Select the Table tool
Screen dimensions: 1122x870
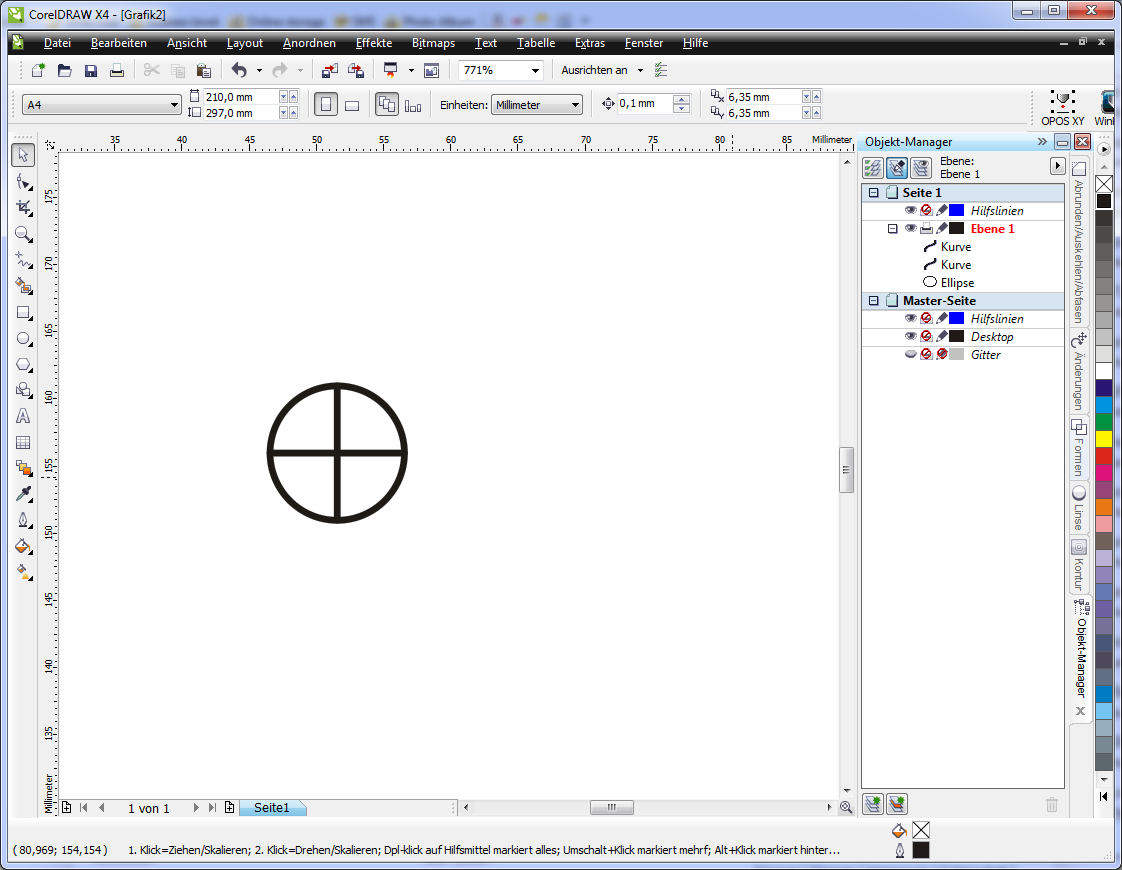point(23,442)
